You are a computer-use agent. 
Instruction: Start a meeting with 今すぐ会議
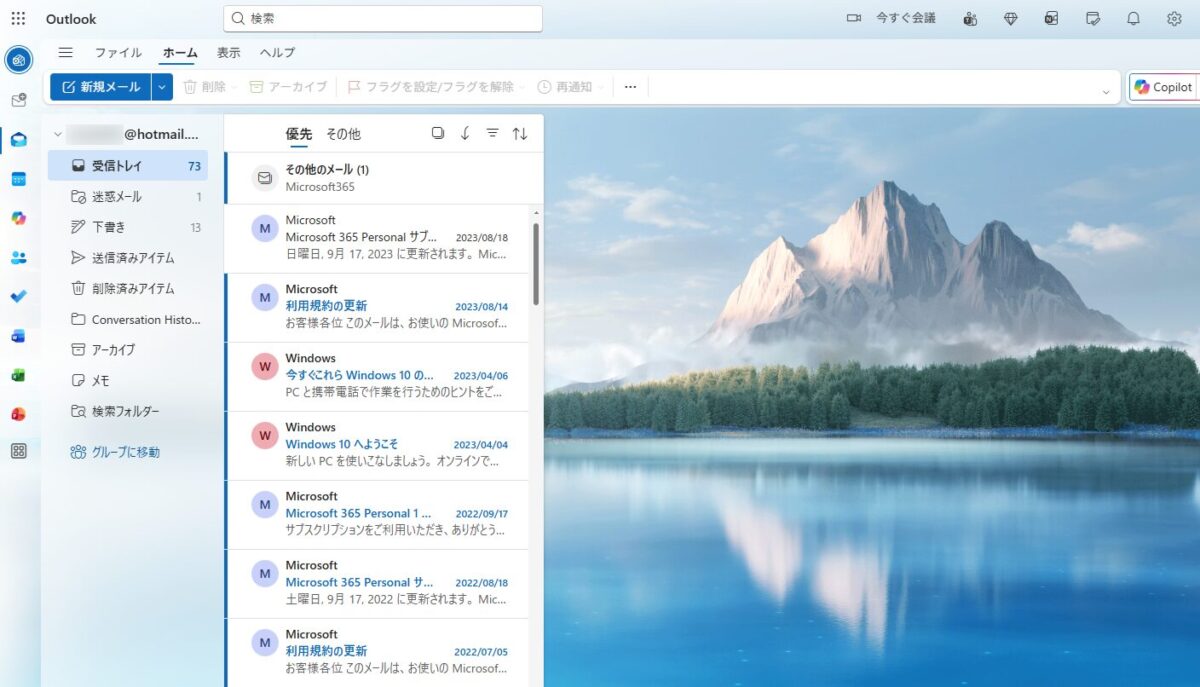point(891,18)
